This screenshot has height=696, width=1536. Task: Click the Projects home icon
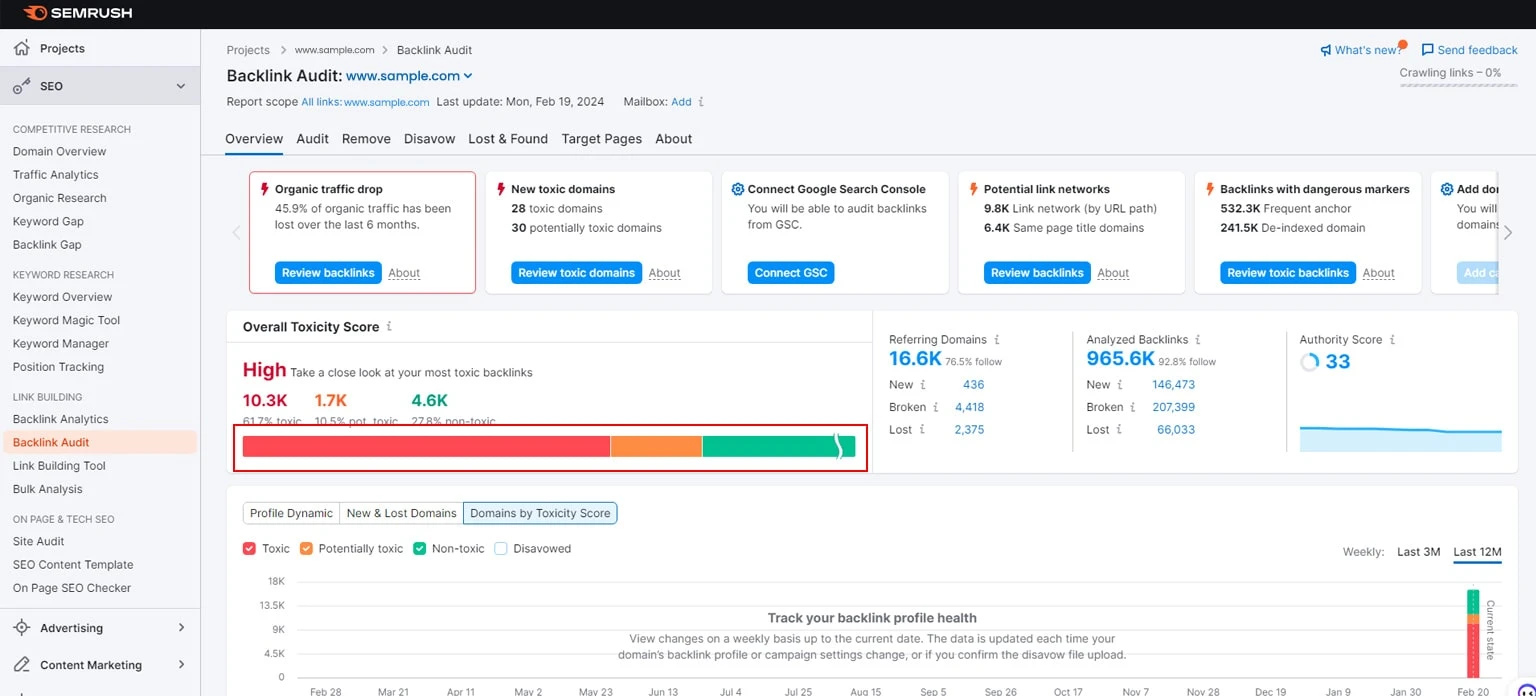(x=21, y=48)
